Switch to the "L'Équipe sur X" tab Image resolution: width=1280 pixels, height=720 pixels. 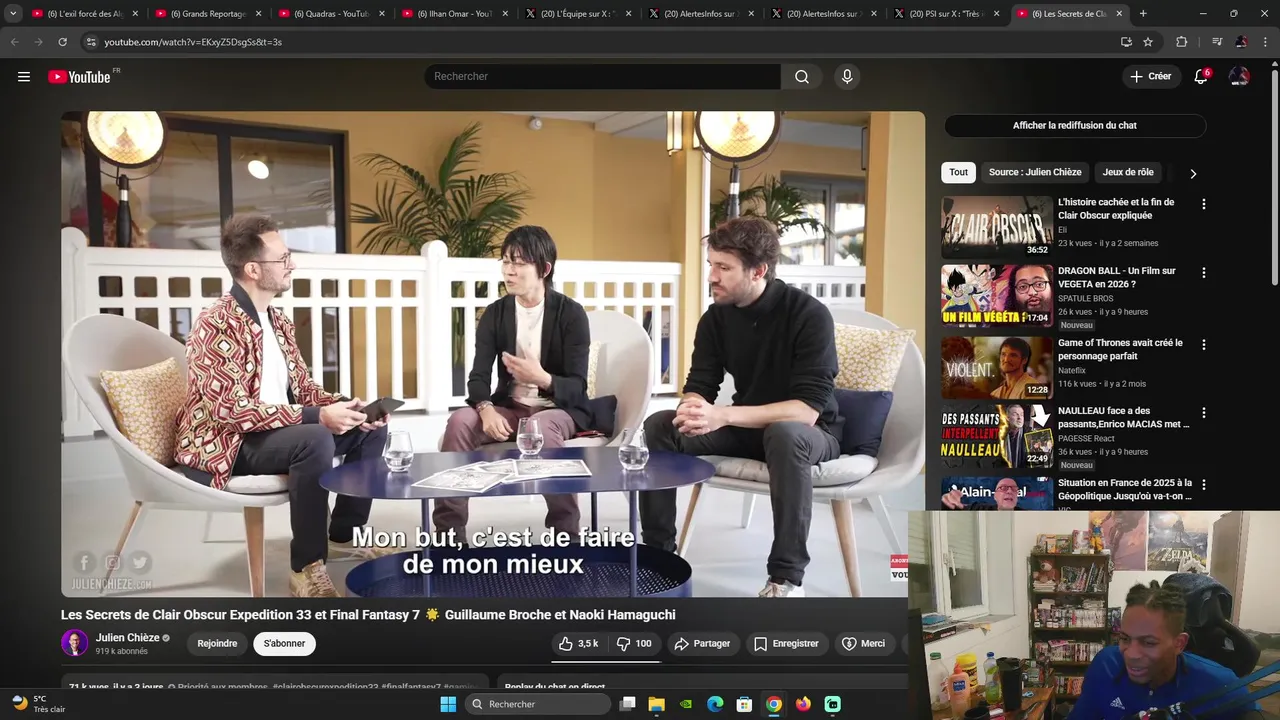[x=576, y=14]
